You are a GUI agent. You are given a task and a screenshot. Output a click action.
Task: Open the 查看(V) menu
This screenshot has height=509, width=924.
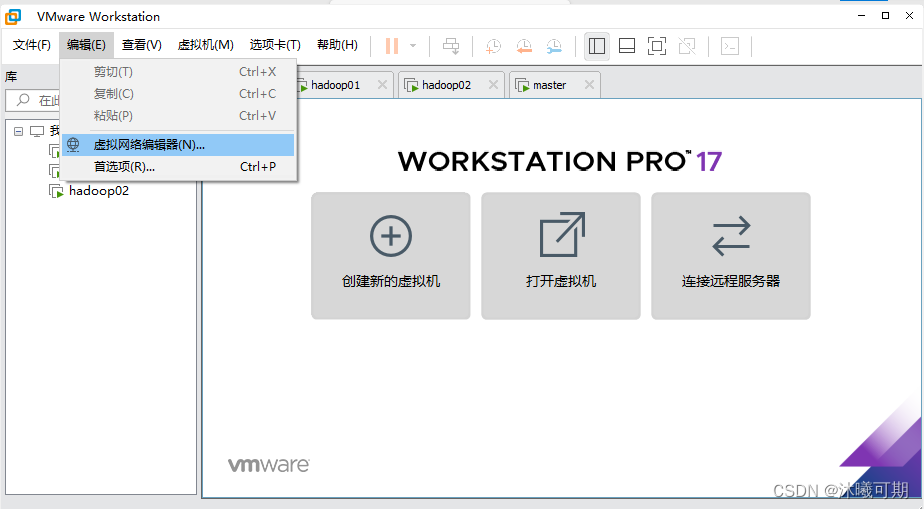coord(141,45)
